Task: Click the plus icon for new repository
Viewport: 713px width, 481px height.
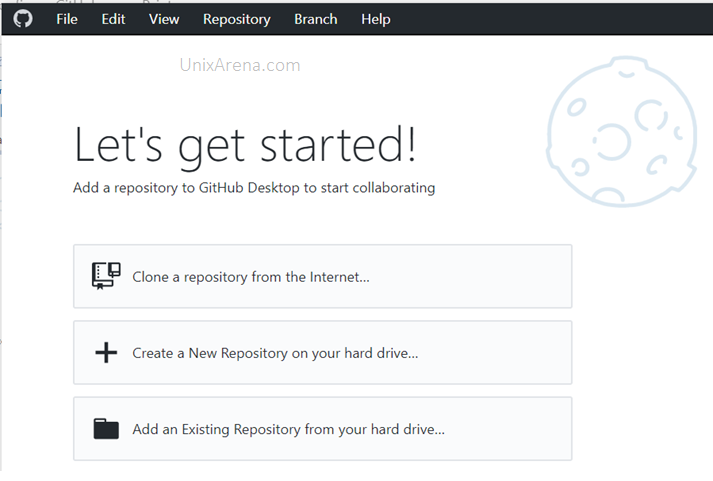Action: click(x=106, y=352)
